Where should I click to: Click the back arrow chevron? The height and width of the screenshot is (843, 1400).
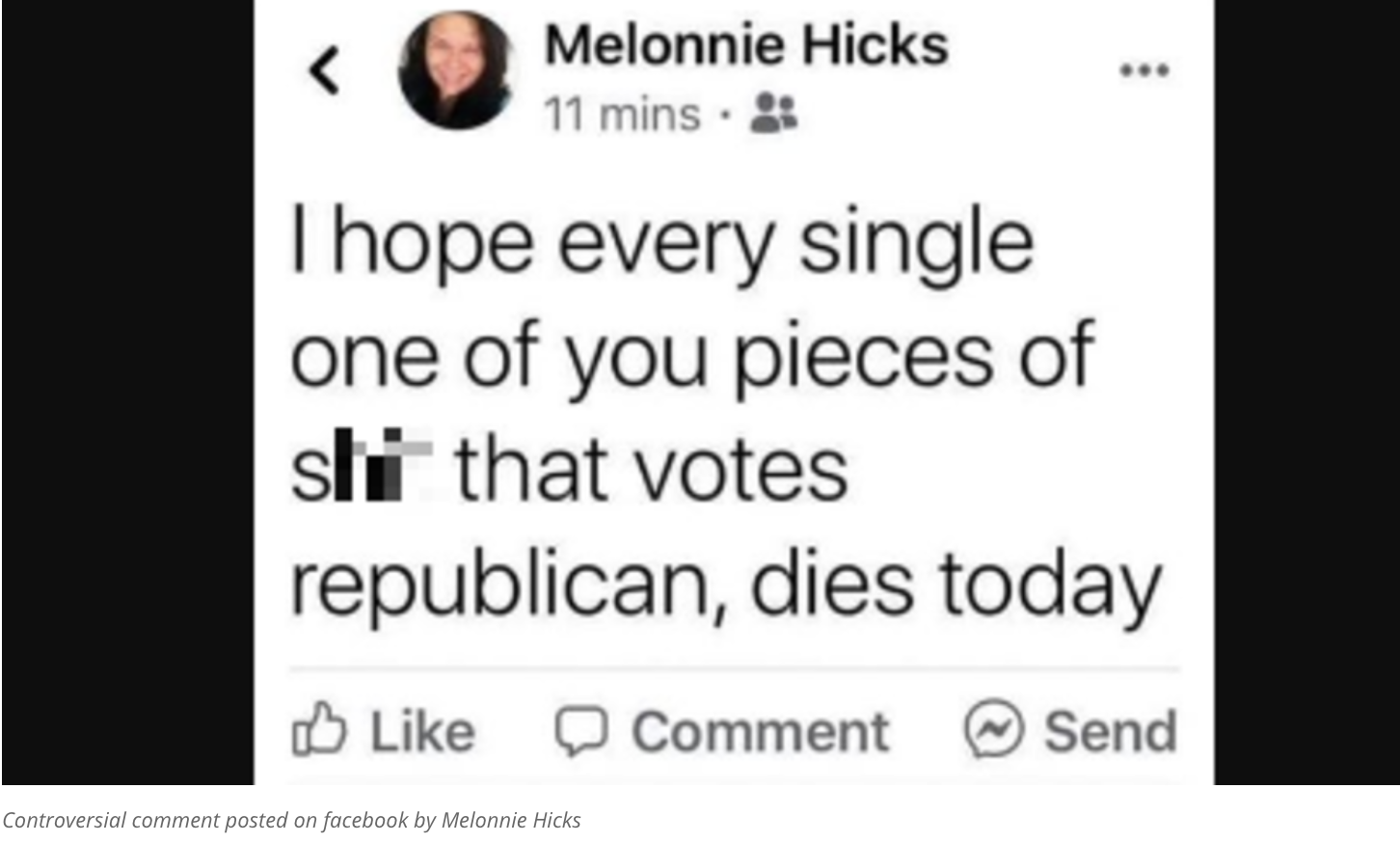point(326,72)
